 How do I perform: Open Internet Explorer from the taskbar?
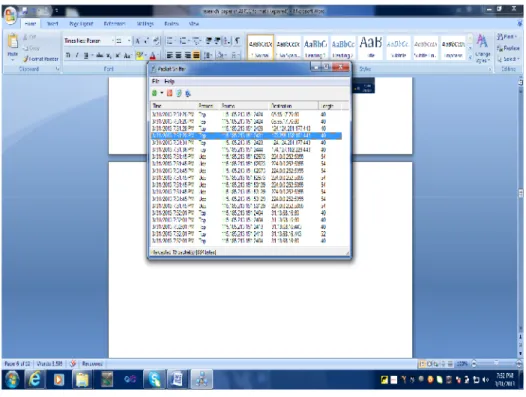(35, 380)
